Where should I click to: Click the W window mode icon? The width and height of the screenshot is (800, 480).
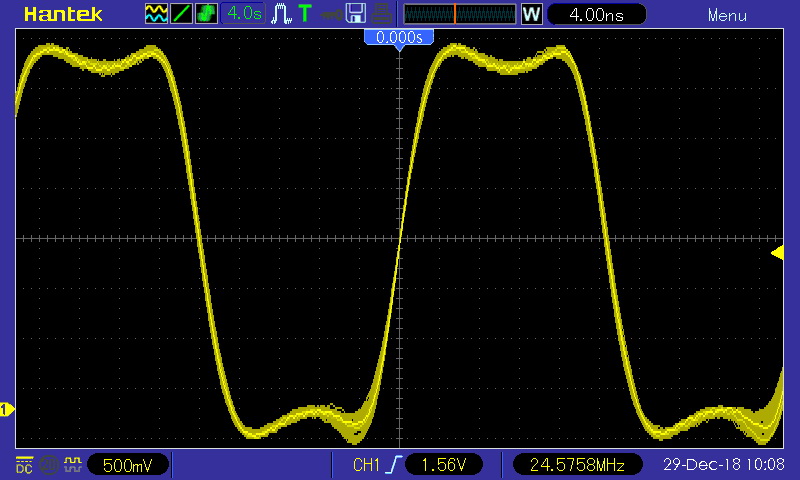pos(531,14)
